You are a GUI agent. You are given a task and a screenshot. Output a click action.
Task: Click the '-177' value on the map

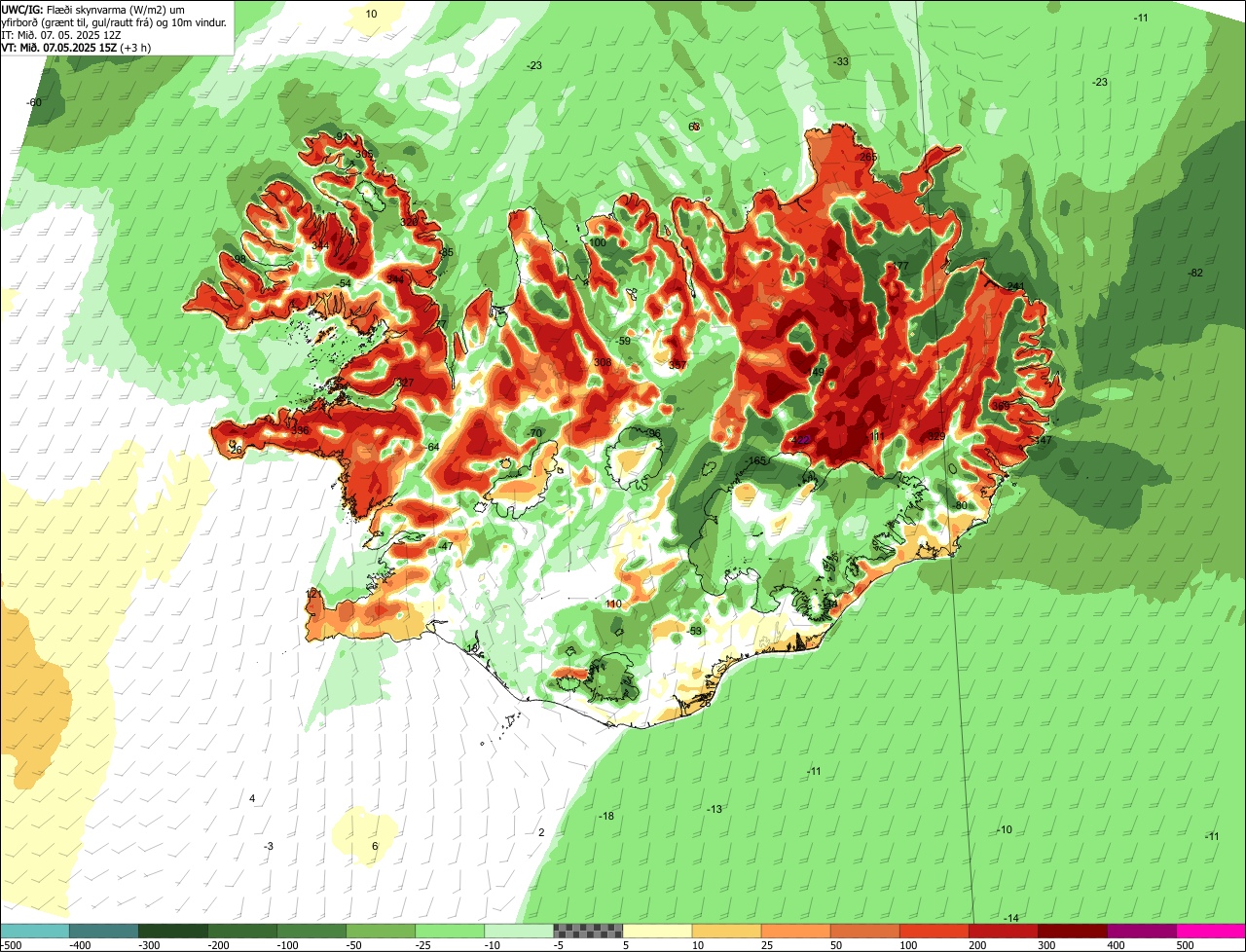pyautogui.click(x=898, y=266)
